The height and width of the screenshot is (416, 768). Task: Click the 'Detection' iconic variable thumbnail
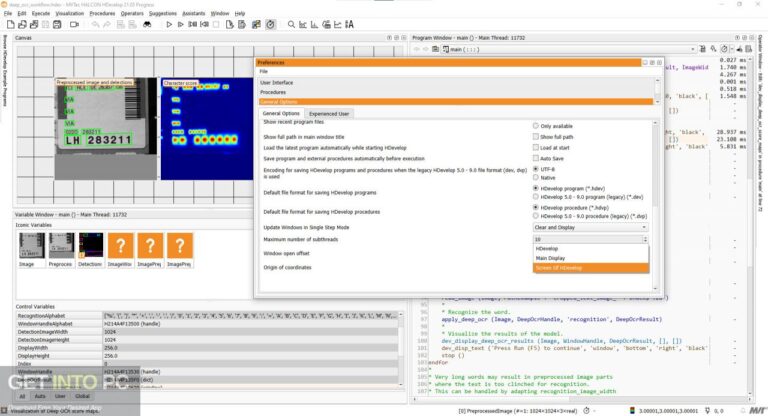pyautogui.click(x=91, y=249)
